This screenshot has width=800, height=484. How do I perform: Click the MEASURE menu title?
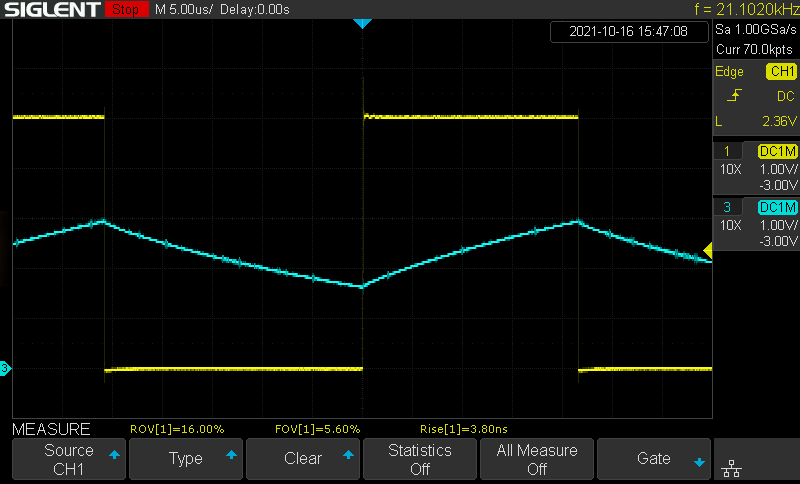coord(51,429)
